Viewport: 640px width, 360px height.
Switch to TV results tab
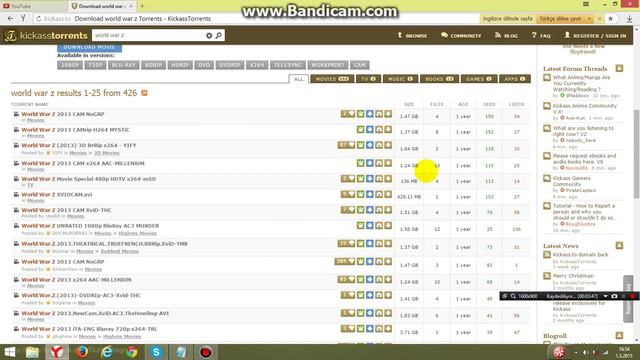point(368,79)
